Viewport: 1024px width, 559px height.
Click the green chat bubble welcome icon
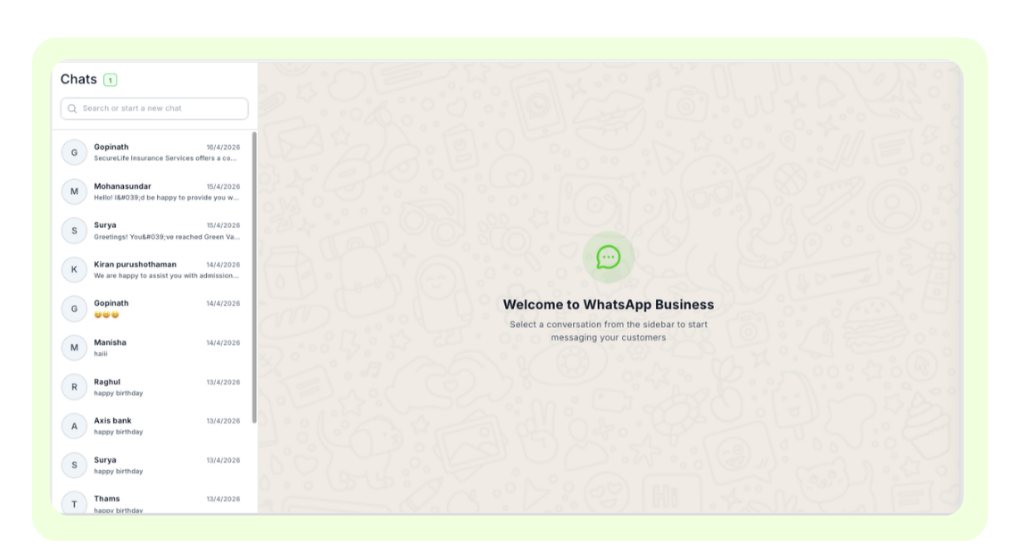click(x=608, y=257)
